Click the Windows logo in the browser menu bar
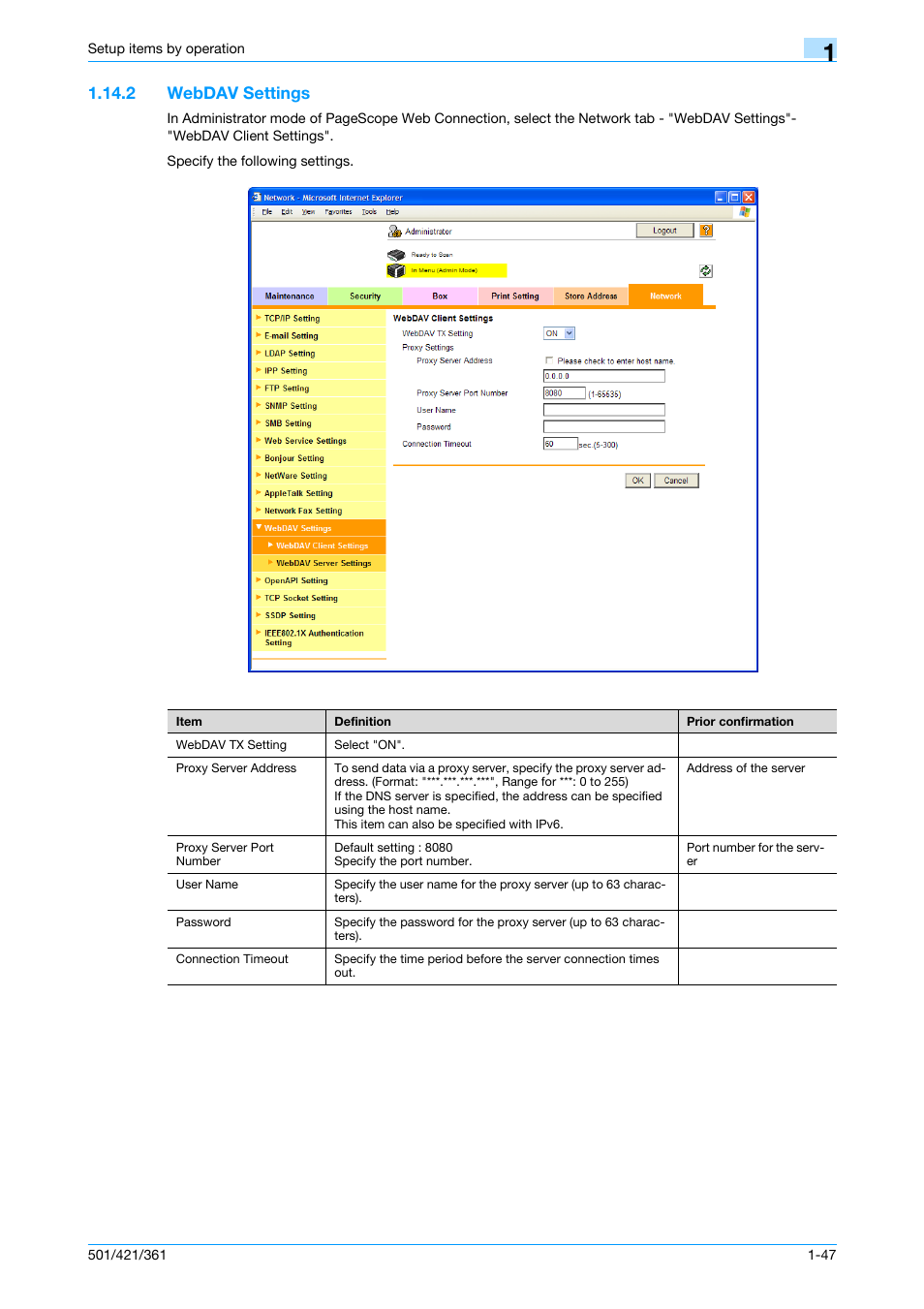Screen dimensions: 924x1309 click(x=745, y=211)
